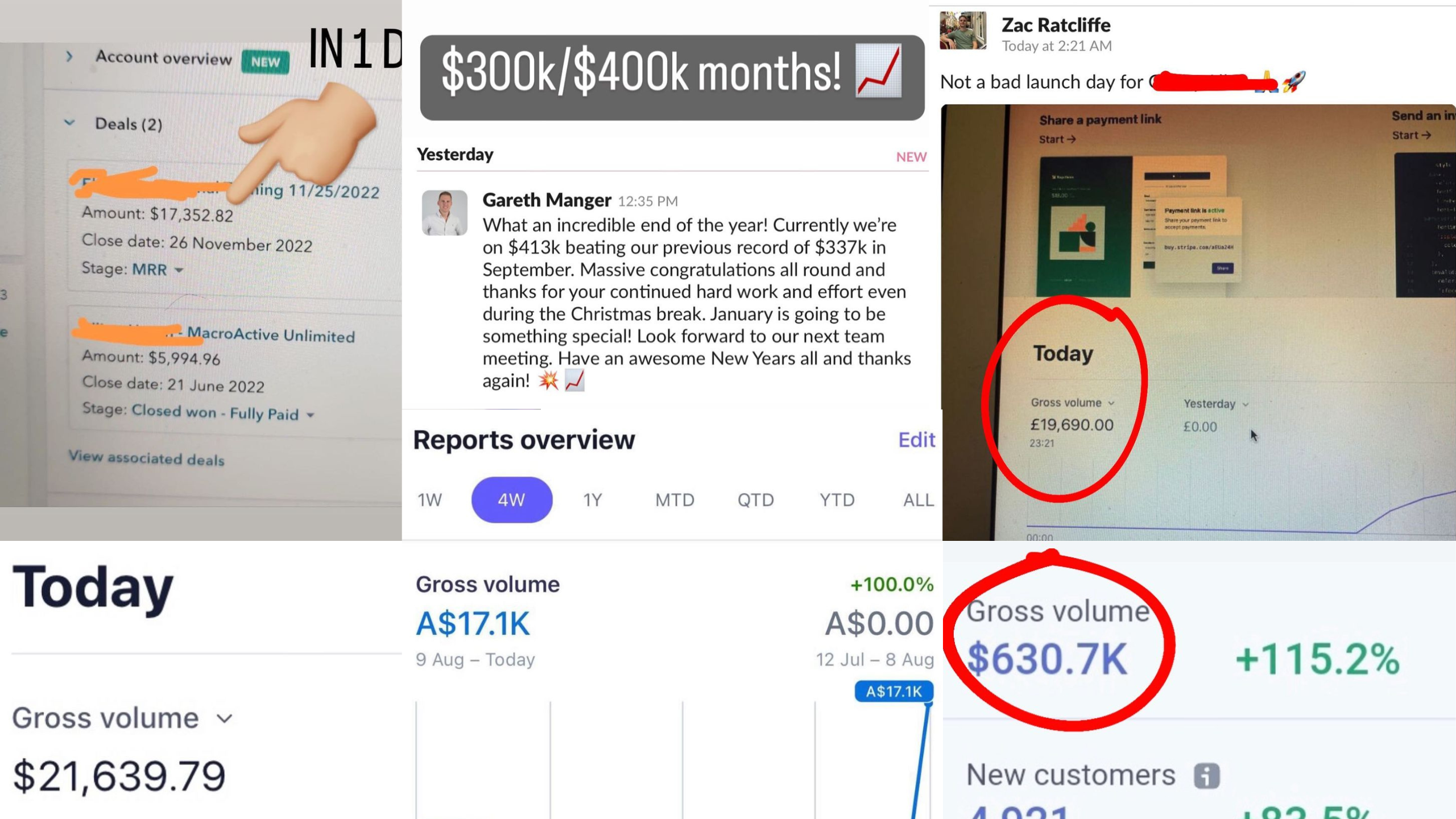Select the 4W time range
Screen dimensions: 1456x819
click(x=511, y=500)
